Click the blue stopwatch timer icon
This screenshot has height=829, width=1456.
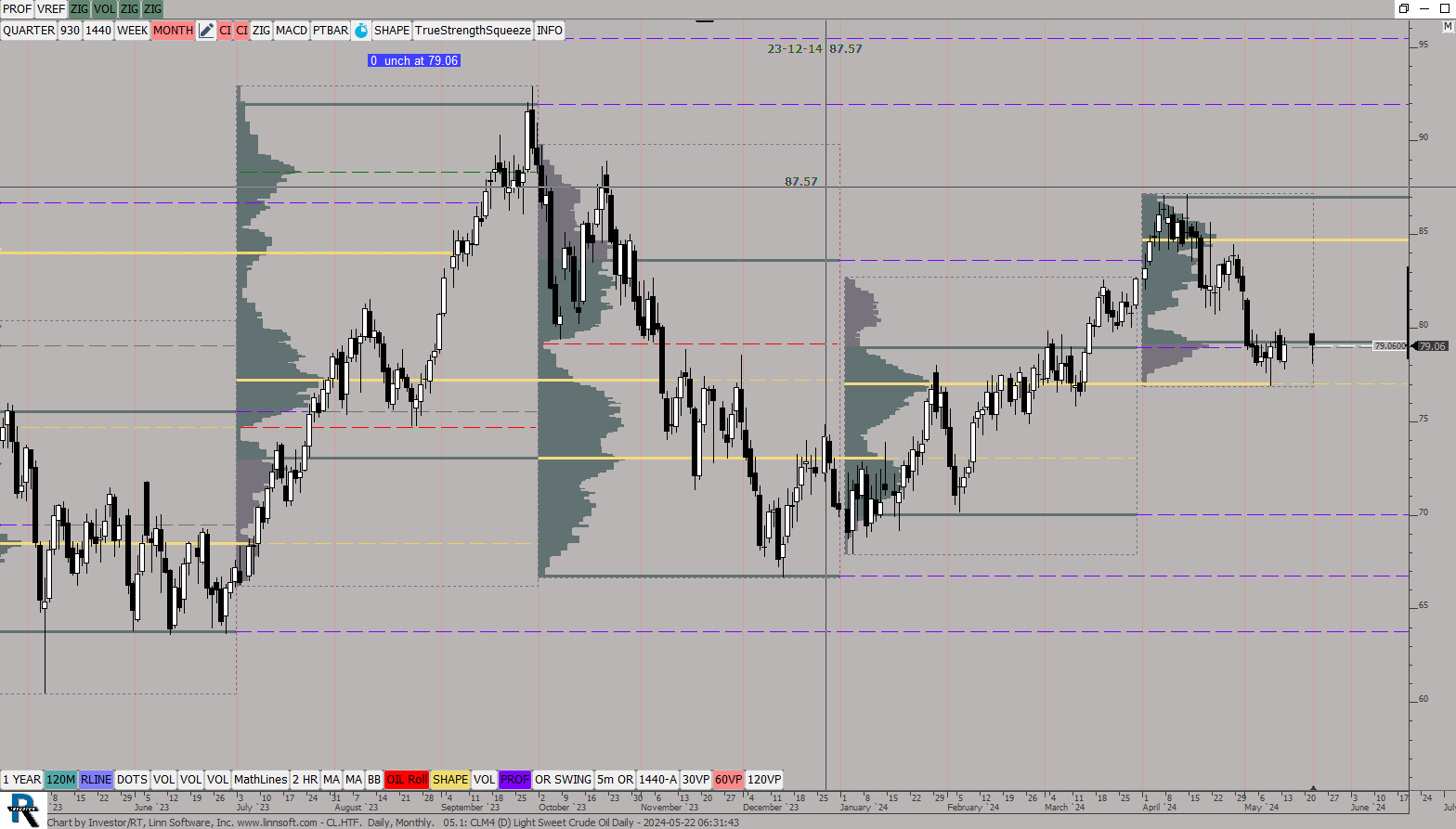coord(361,31)
